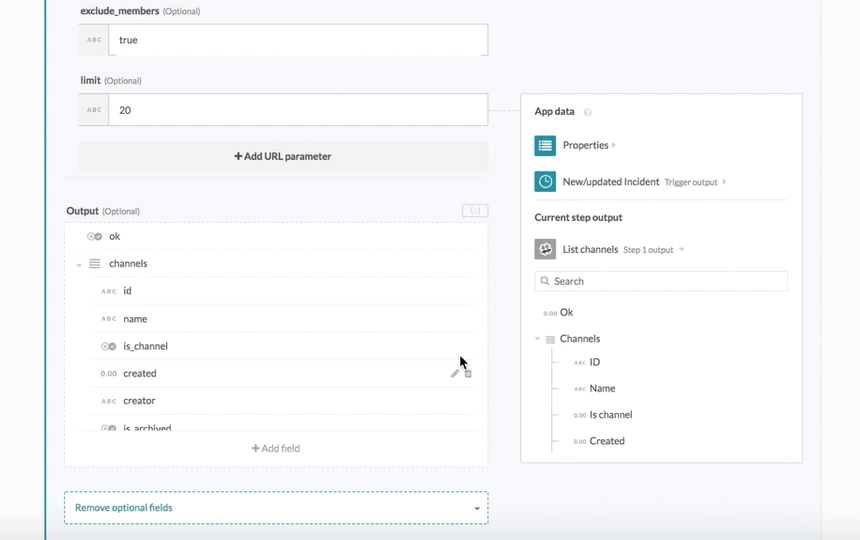The width and height of the screenshot is (860, 540).
Task: Click the id output field row
Action: coord(283,291)
